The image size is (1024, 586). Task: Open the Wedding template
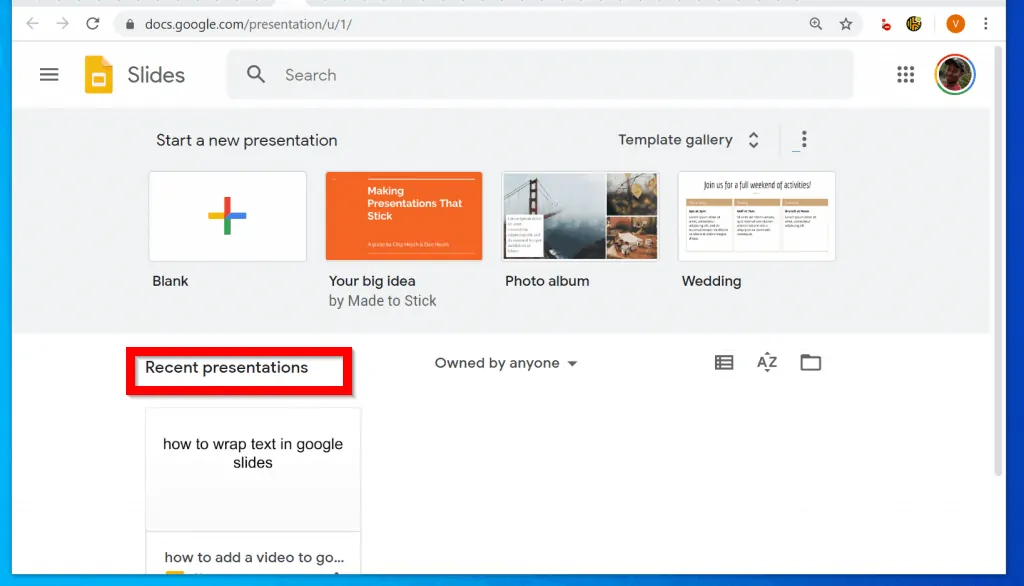coord(757,215)
